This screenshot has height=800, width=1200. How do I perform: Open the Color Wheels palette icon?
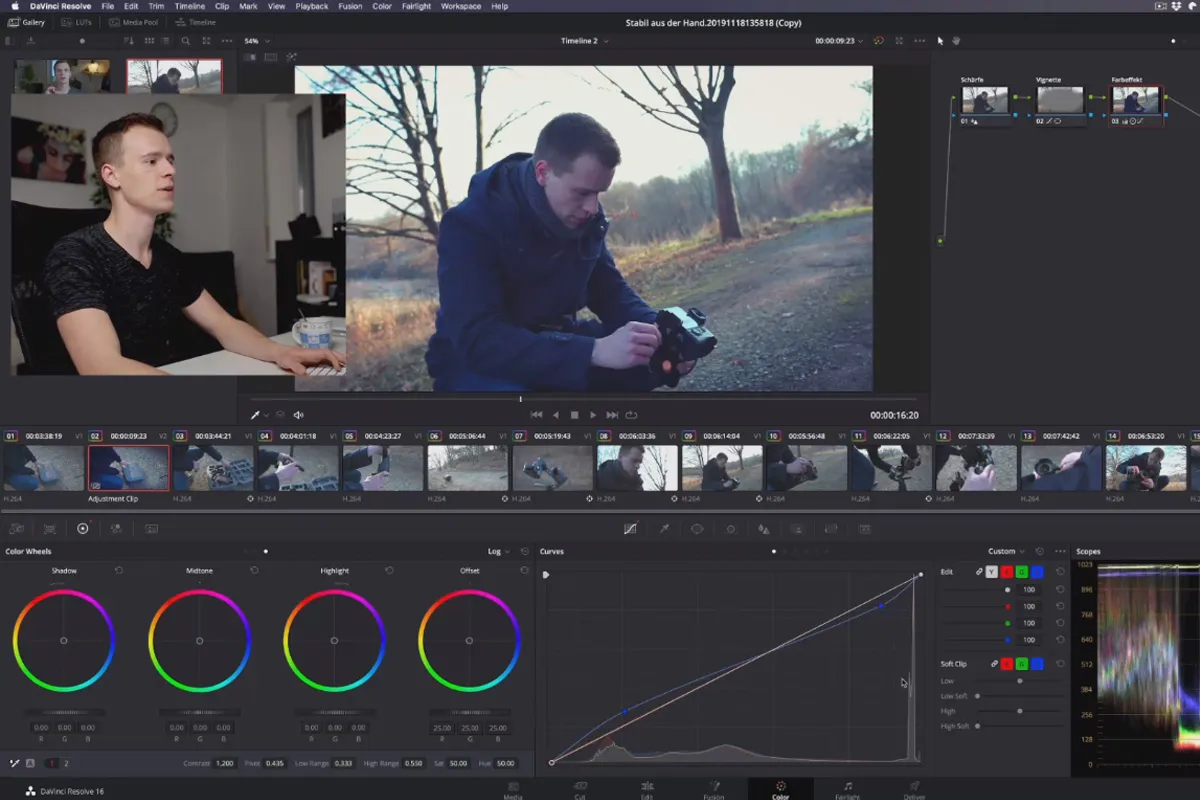tap(83, 528)
